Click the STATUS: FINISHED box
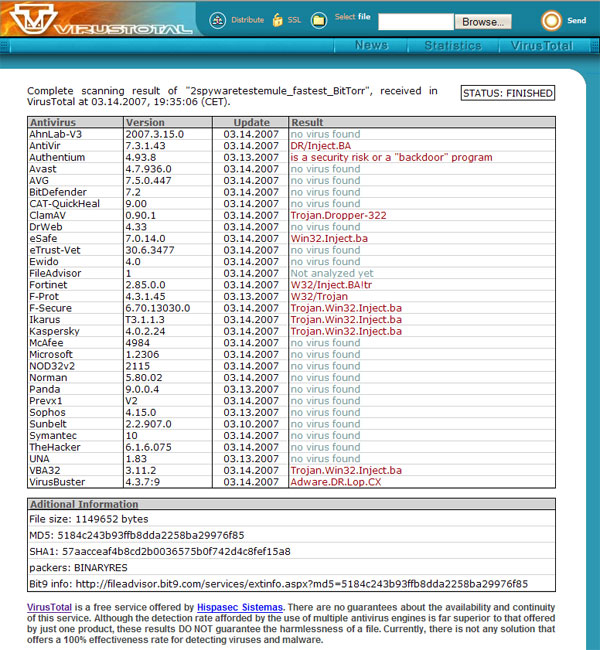Viewport: 600px width, 650px height. [508, 93]
